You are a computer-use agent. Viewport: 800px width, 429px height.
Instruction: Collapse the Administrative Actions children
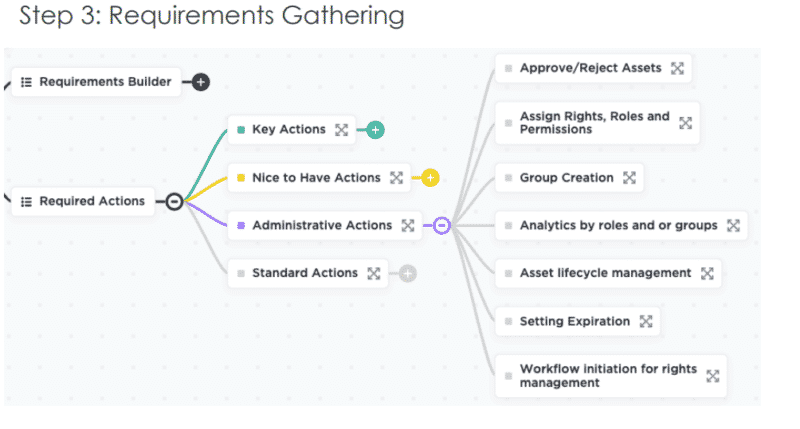coord(442,225)
